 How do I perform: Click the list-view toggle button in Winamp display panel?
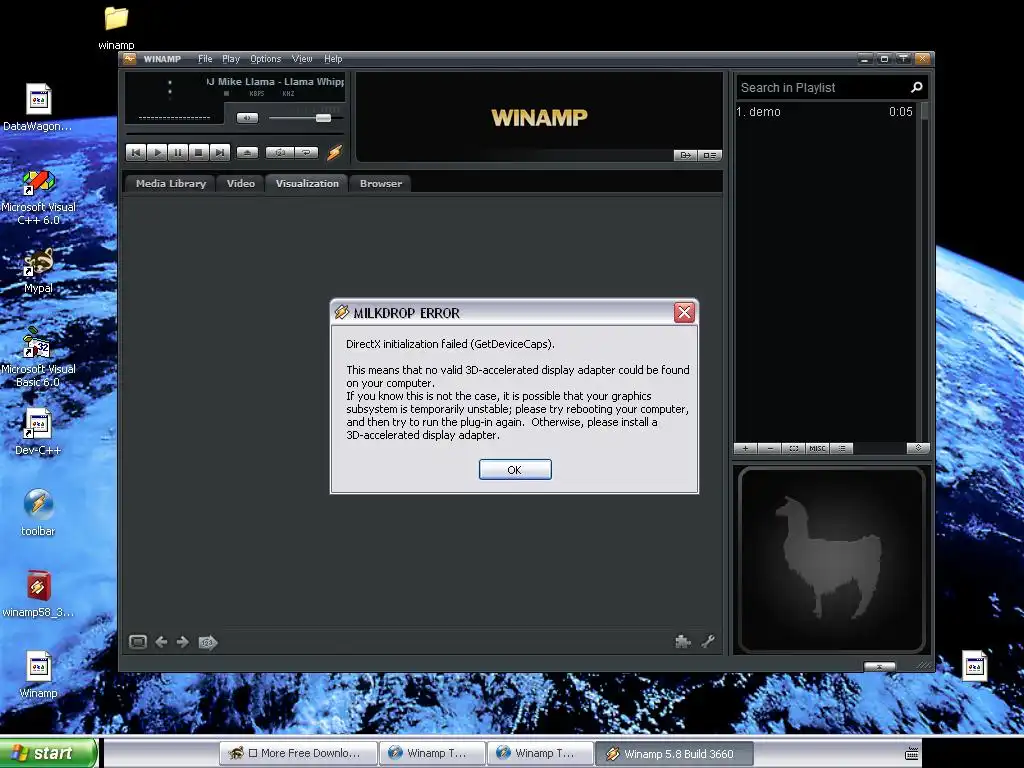pos(709,155)
